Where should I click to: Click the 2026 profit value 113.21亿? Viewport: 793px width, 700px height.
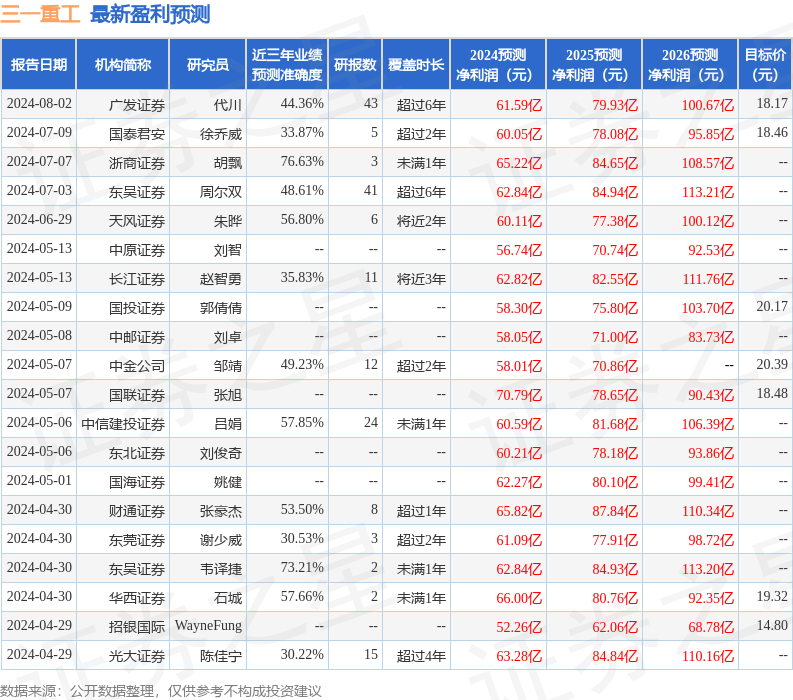(708, 192)
